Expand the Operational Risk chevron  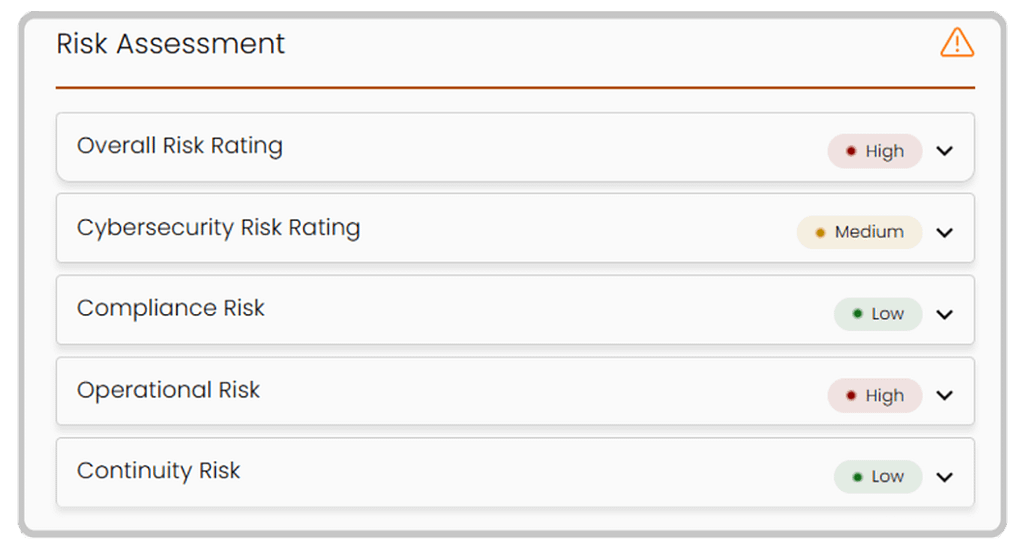pyautogui.click(x=945, y=395)
